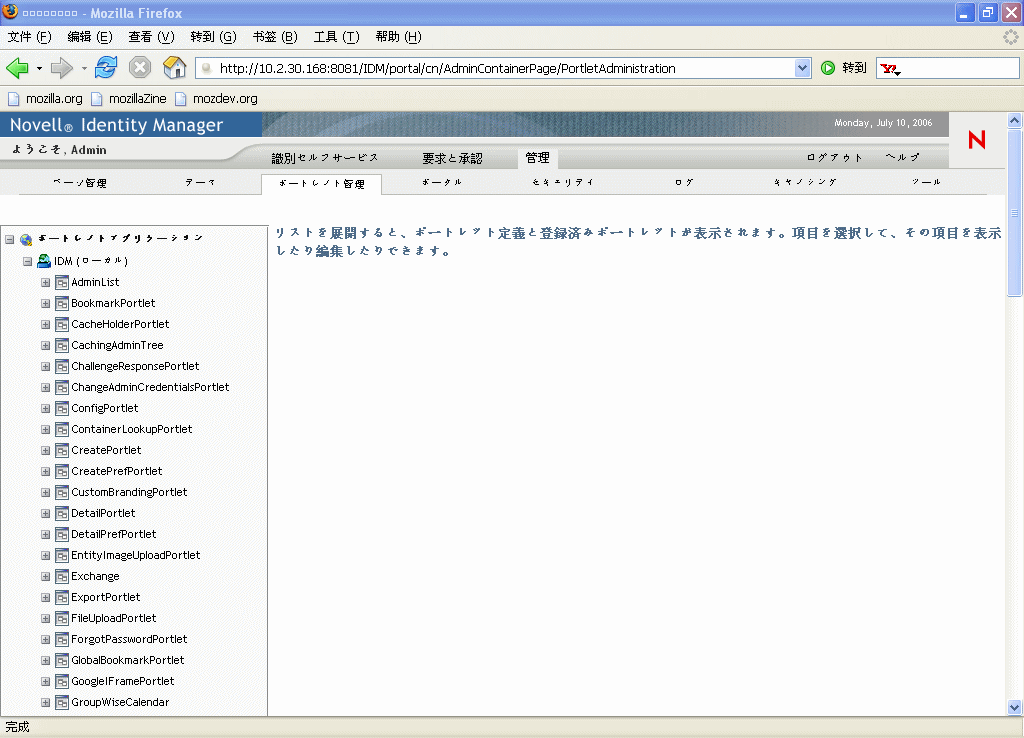
Task: Open the ページ管理 sub-tab
Action: tap(80, 183)
